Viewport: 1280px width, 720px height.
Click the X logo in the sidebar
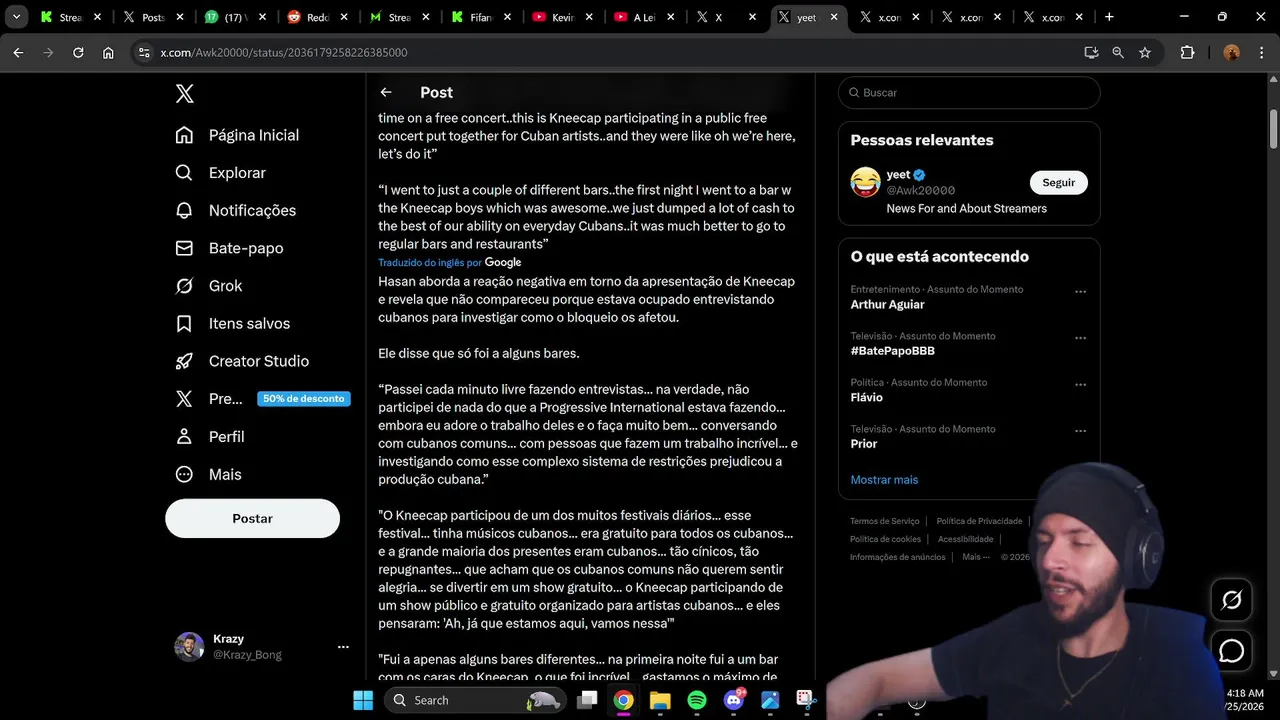click(x=184, y=93)
